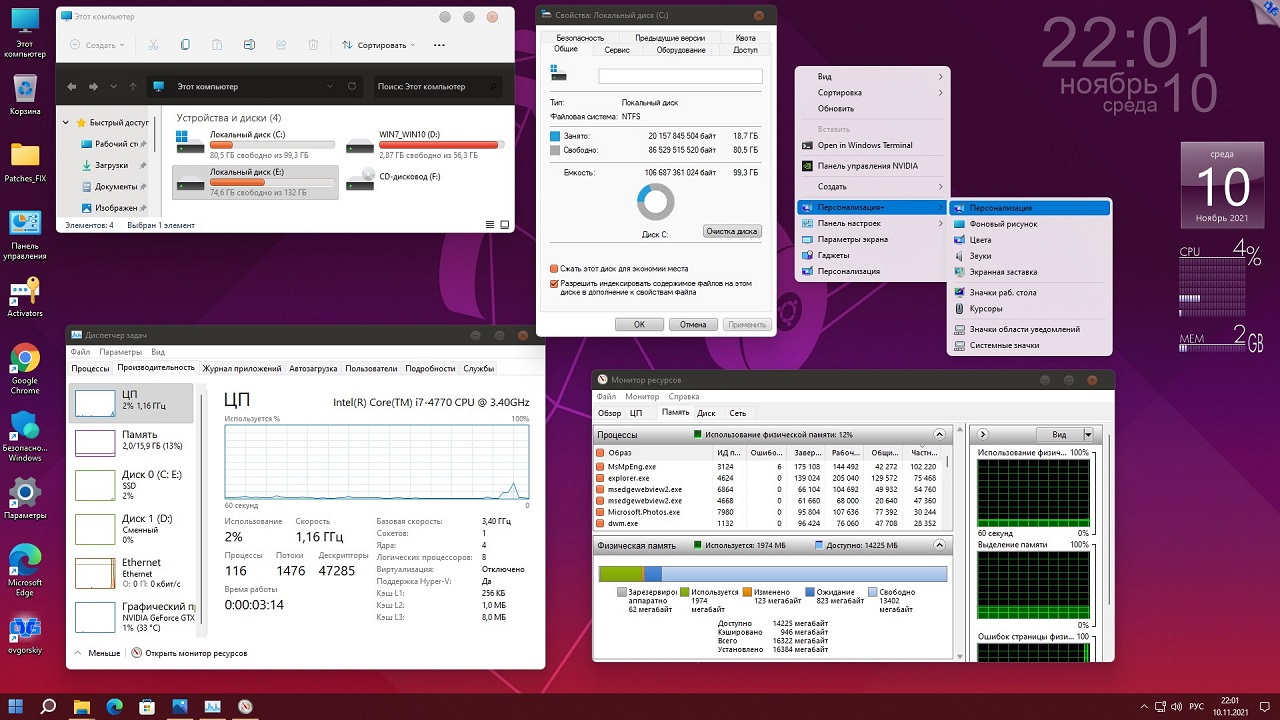Click the Start button on taskbar
1280x720 pixels.
[x=17, y=706]
